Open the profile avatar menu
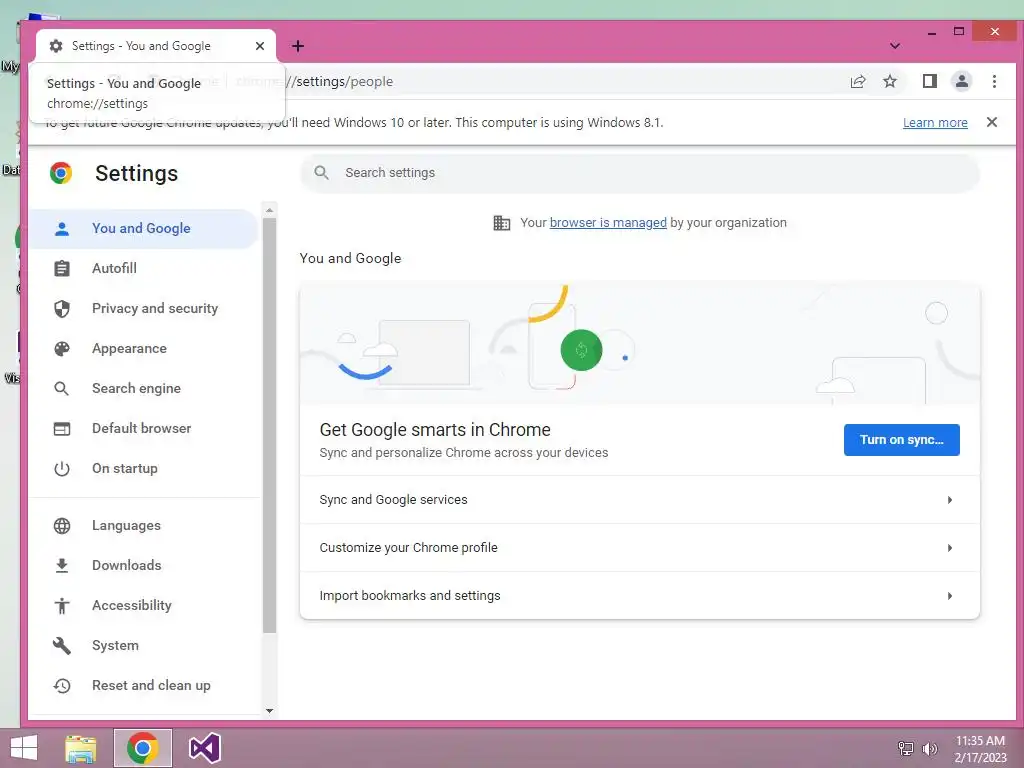The image size is (1024, 768). (961, 82)
